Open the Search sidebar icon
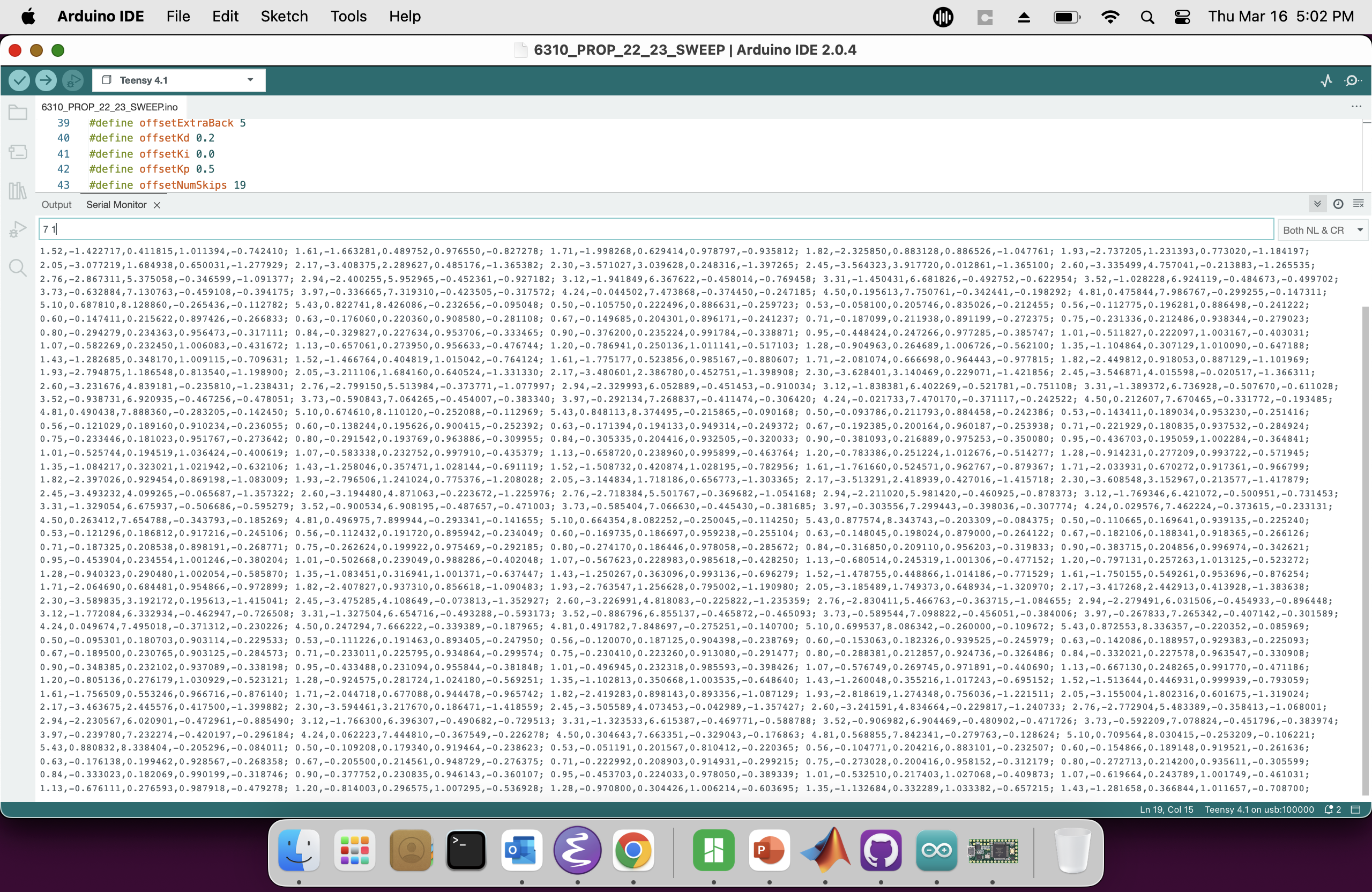Viewport: 1372px width, 892px height. tap(18, 268)
